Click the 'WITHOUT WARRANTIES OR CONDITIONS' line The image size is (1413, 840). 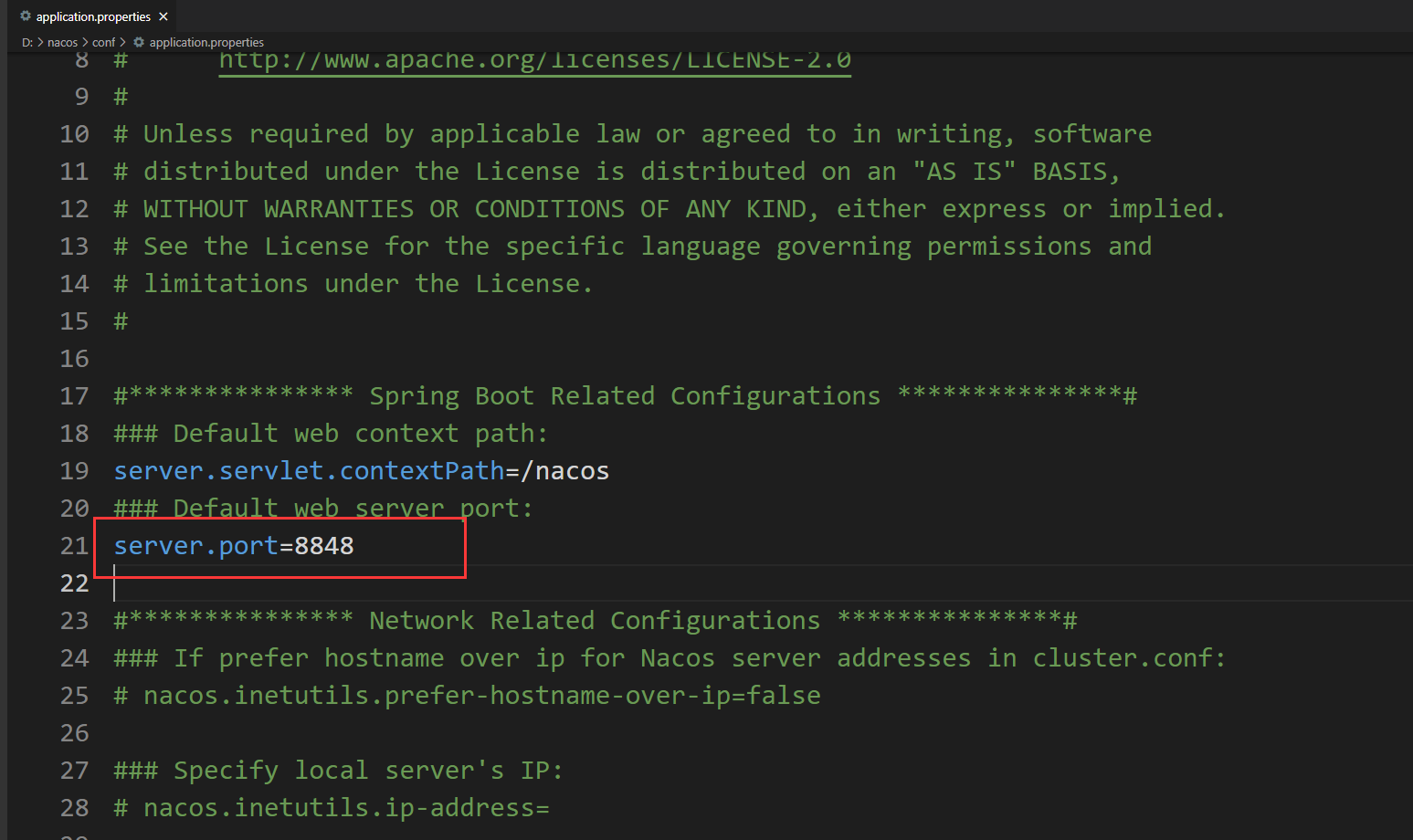(670, 209)
